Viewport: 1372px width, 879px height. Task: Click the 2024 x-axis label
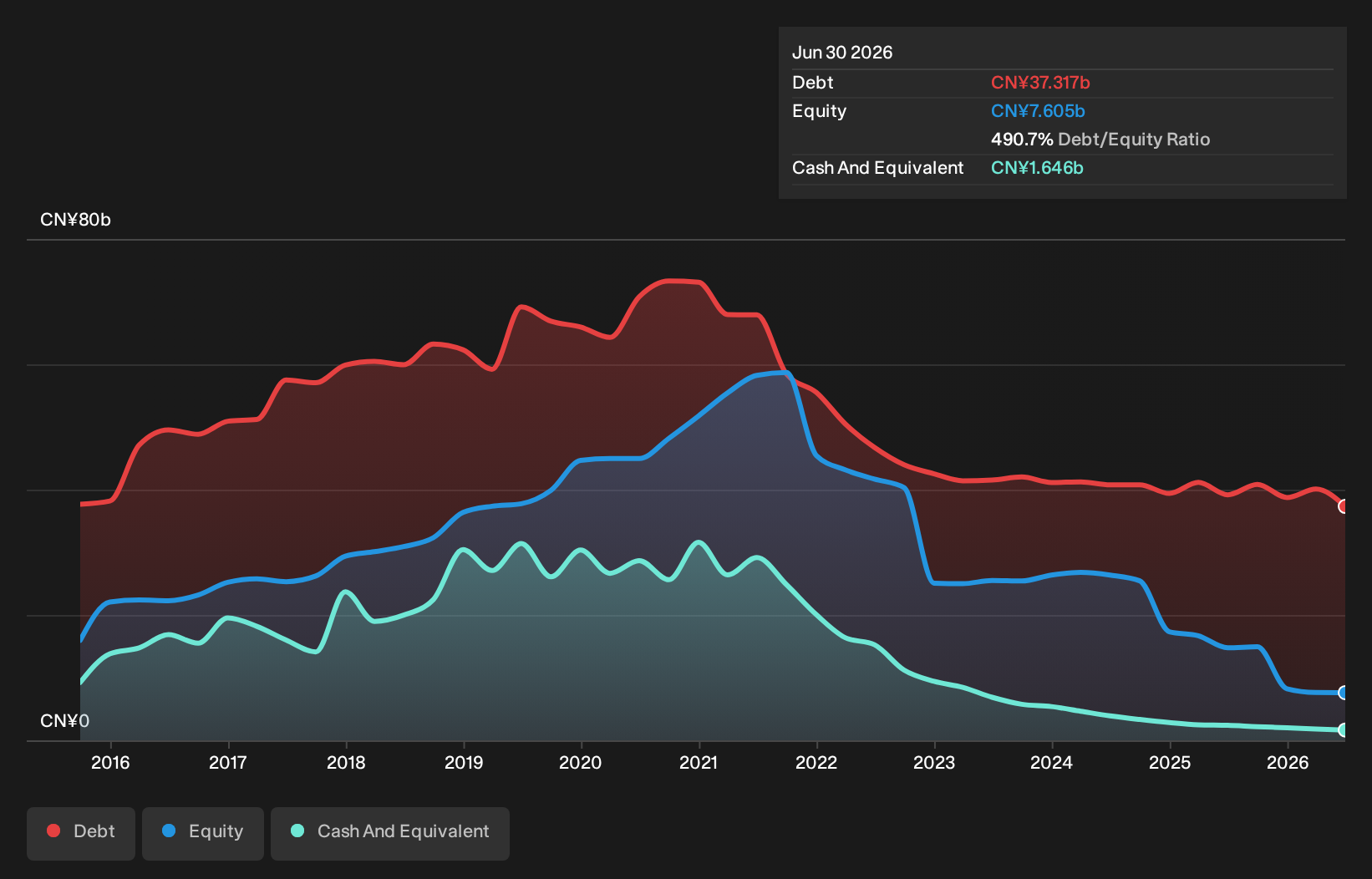[x=1052, y=763]
